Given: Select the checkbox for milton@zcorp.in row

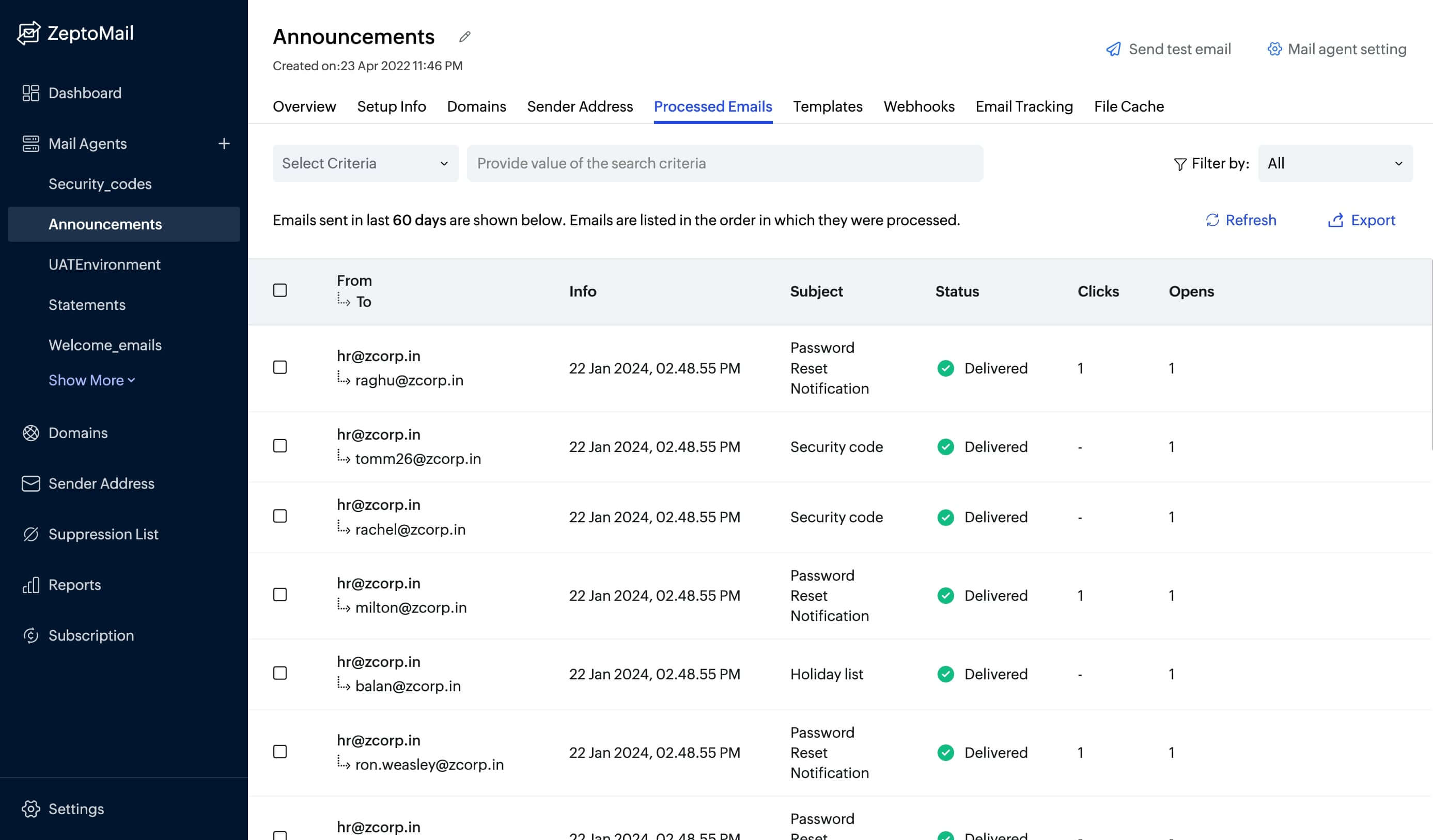Looking at the screenshot, I should [x=280, y=595].
